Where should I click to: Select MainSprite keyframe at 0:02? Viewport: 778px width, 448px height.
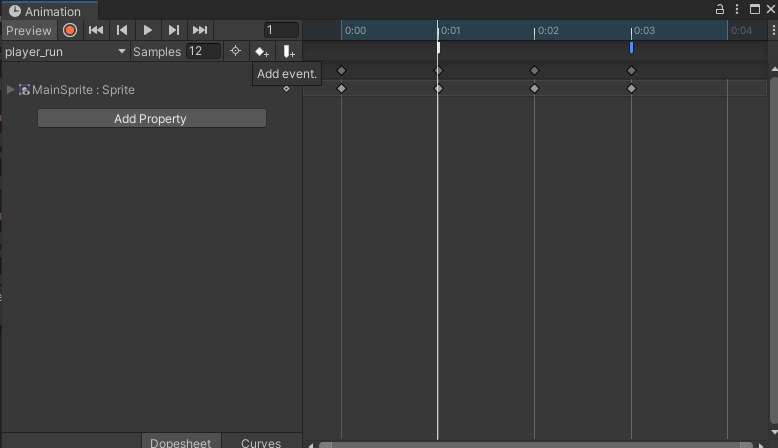[x=534, y=89]
